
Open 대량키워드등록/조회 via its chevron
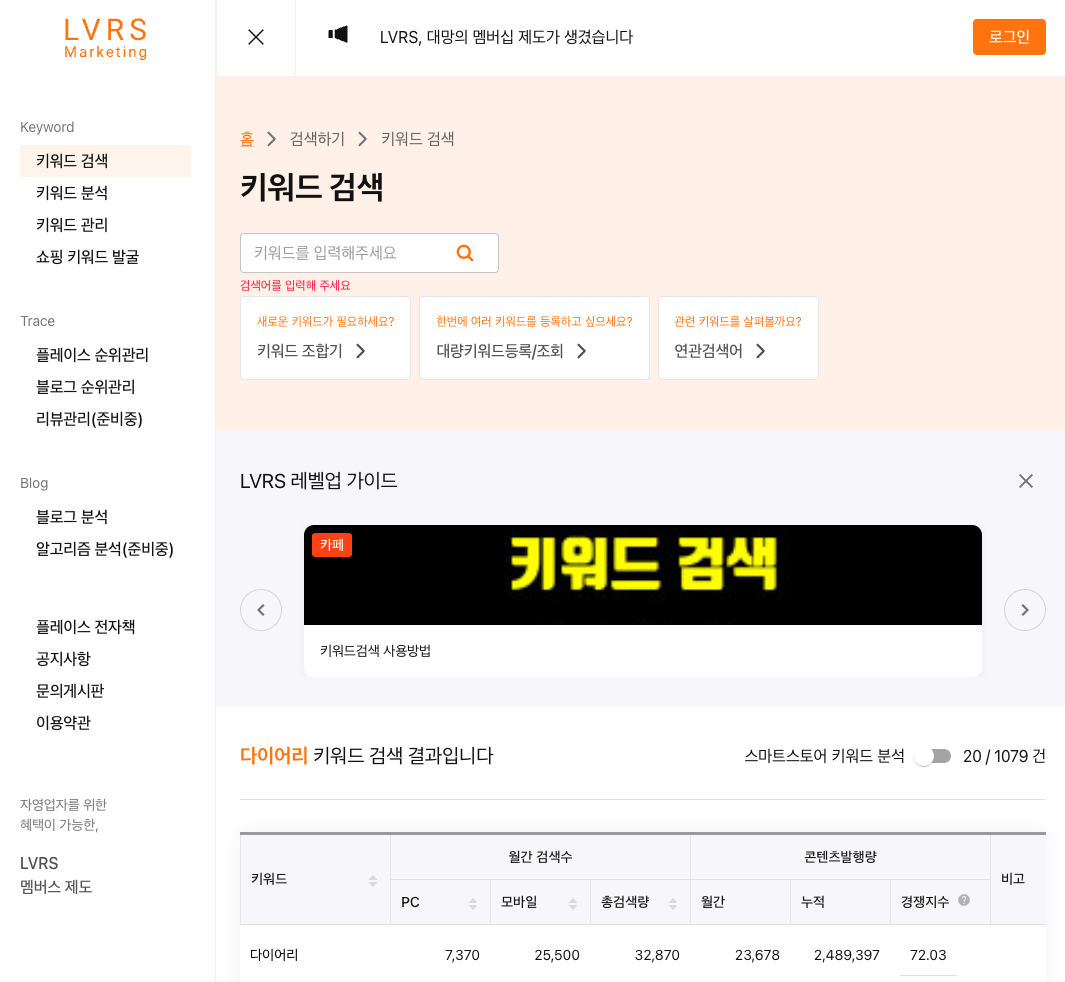click(x=581, y=352)
